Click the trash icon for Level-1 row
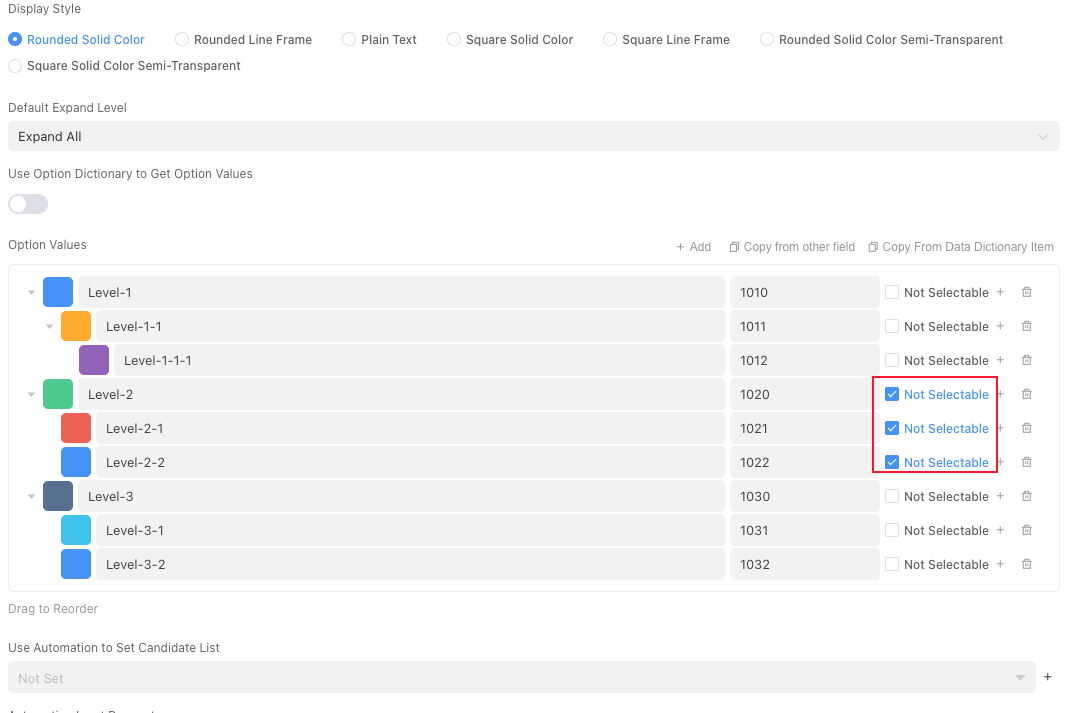This screenshot has width=1074, height=713. [1026, 292]
